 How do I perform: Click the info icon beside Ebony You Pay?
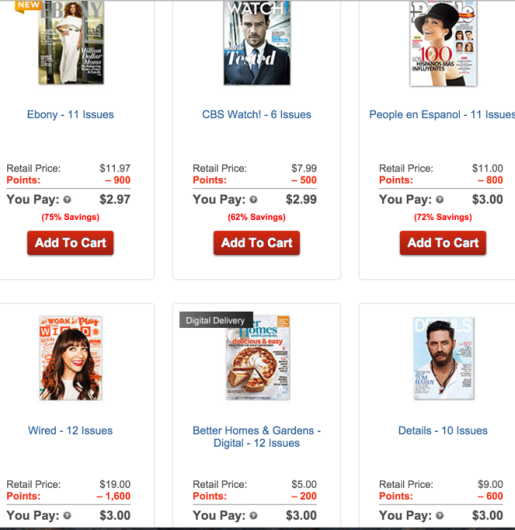pyautogui.click(x=67, y=200)
